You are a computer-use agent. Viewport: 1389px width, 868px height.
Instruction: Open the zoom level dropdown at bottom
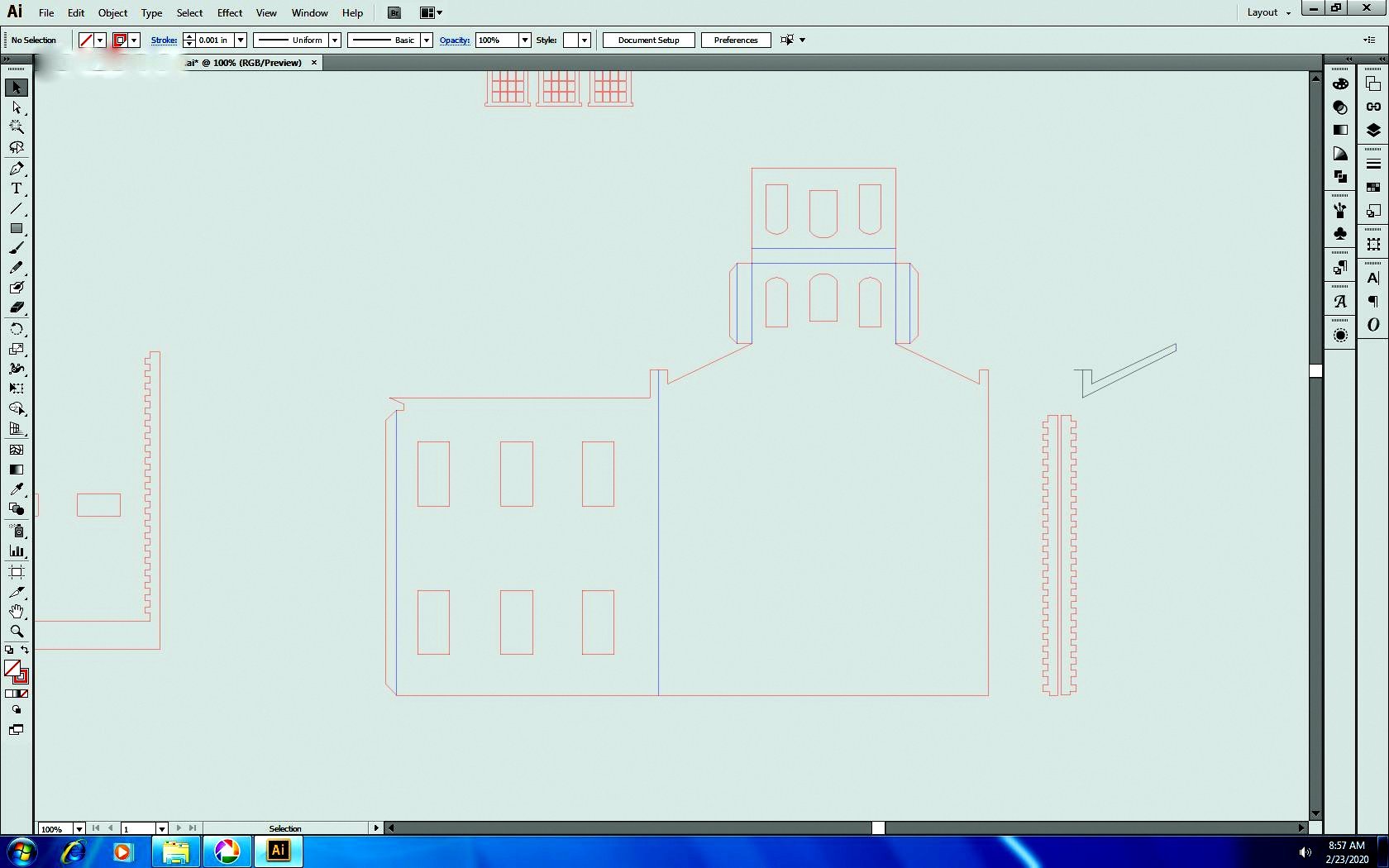(x=79, y=828)
